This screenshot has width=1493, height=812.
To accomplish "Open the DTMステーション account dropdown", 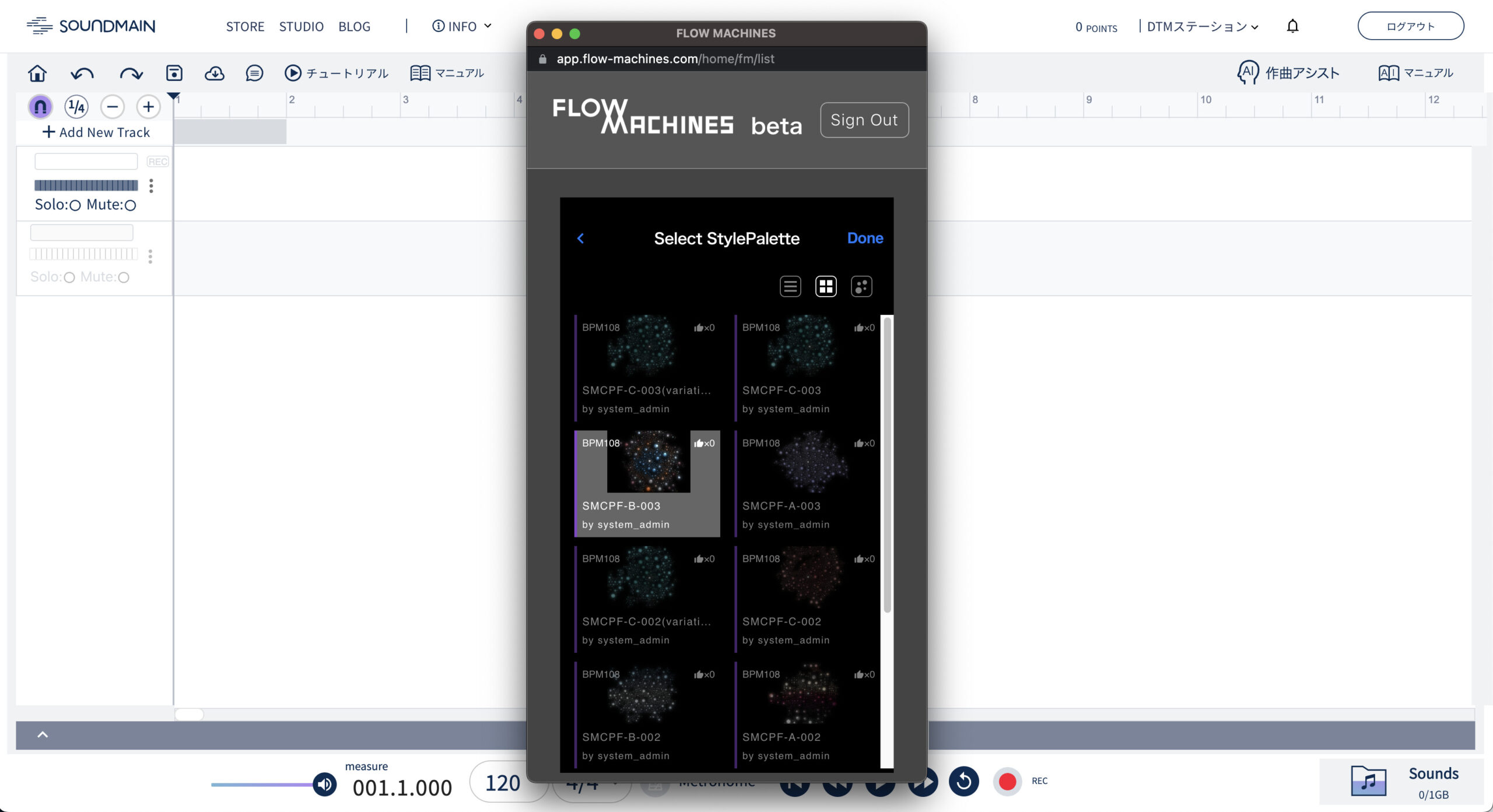I will pos(1203,26).
